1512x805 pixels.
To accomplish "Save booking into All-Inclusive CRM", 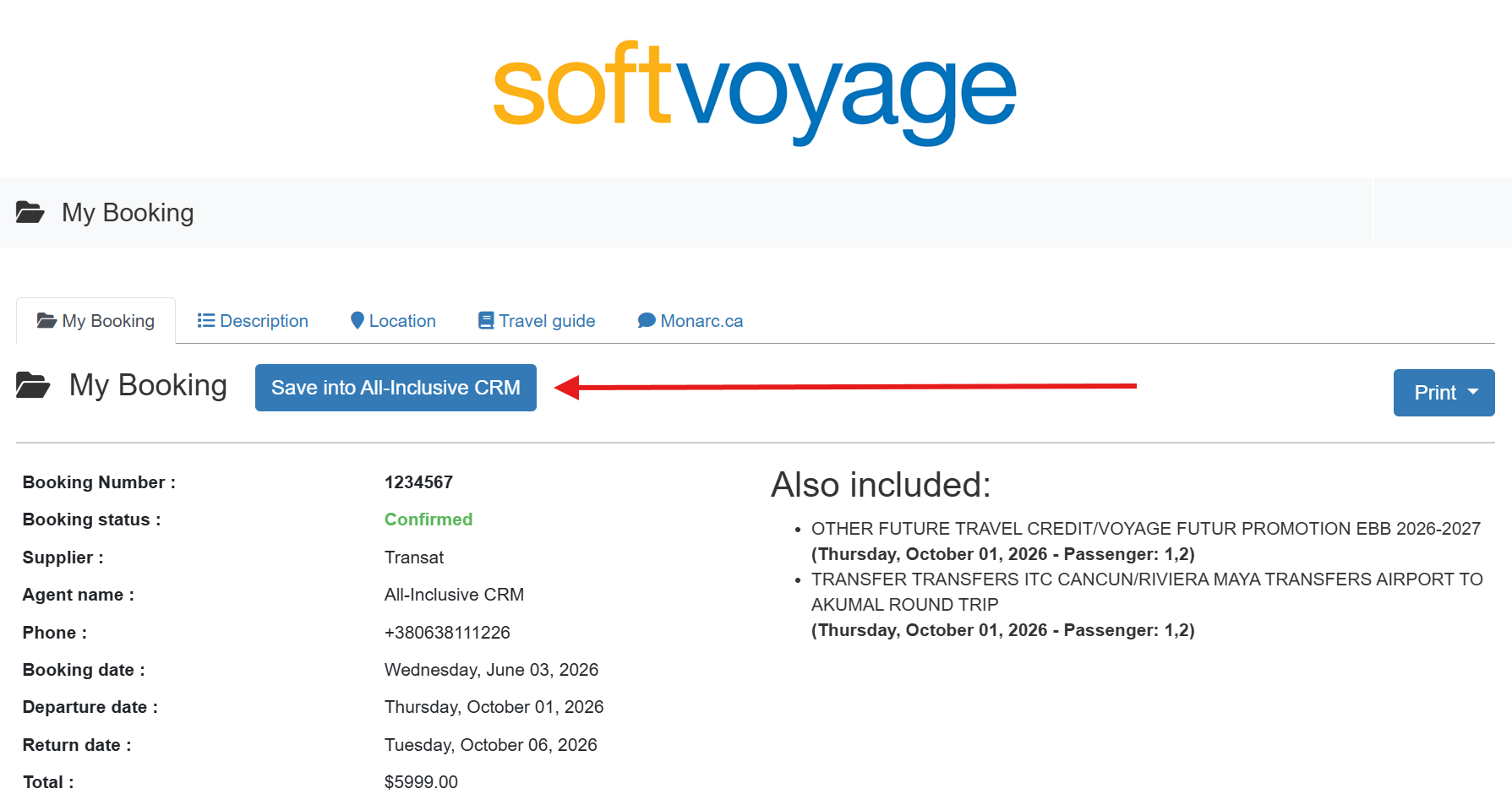I will click(x=396, y=388).
